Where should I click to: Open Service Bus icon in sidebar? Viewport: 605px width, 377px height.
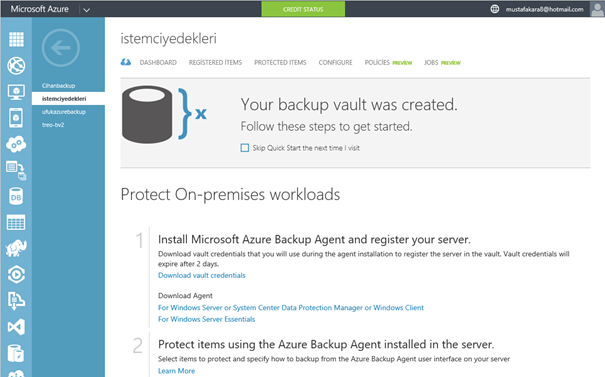pos(16,301)
